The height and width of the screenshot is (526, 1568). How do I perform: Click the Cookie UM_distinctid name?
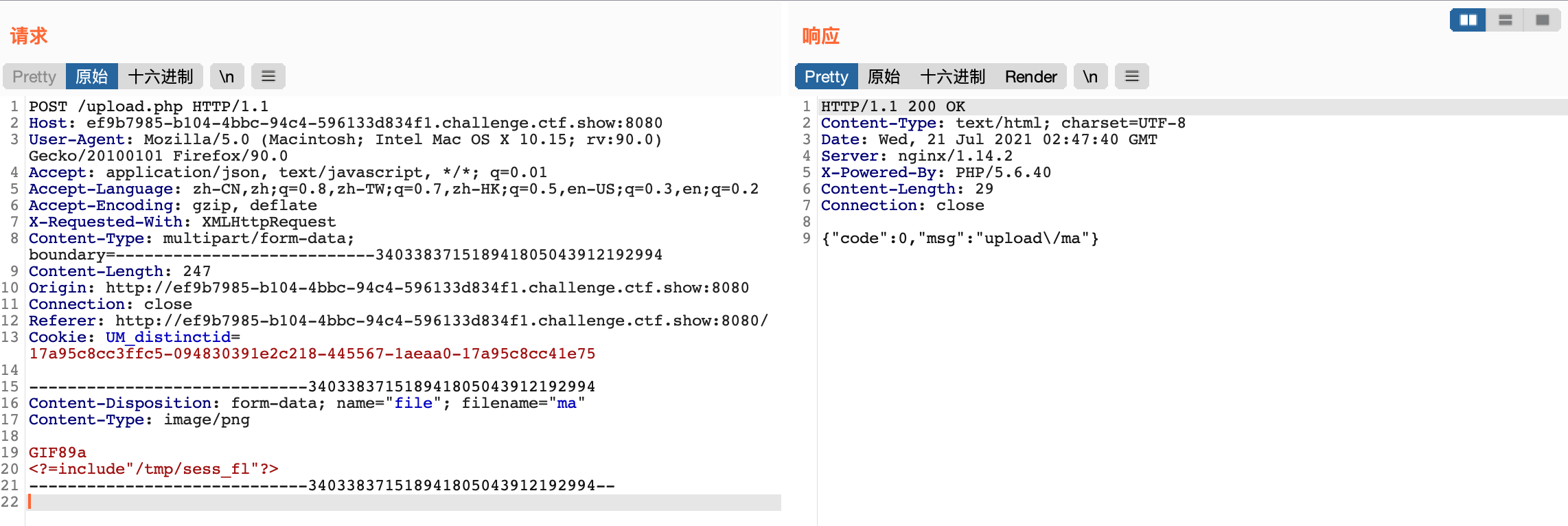pyautogui.click(x=168, y=337)
